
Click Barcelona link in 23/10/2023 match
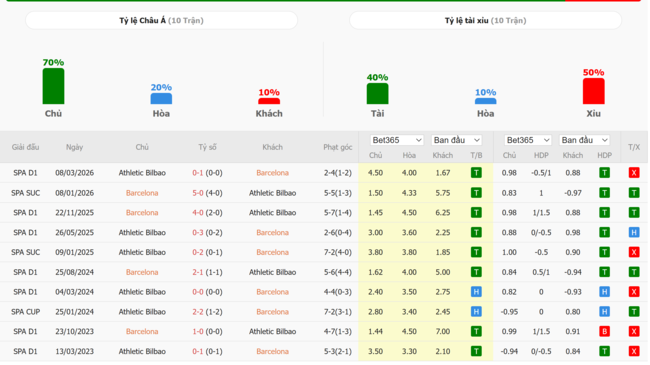click(142, 331)
